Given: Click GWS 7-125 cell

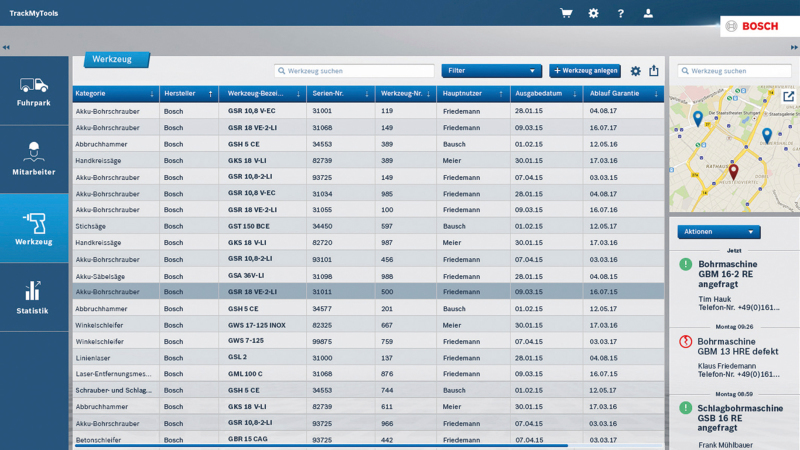Looking at the screenshot, I should [245, 341].
